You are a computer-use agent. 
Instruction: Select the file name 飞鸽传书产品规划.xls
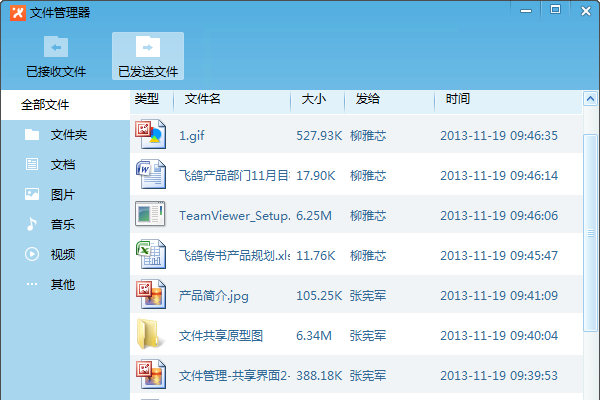coord(234,256)
